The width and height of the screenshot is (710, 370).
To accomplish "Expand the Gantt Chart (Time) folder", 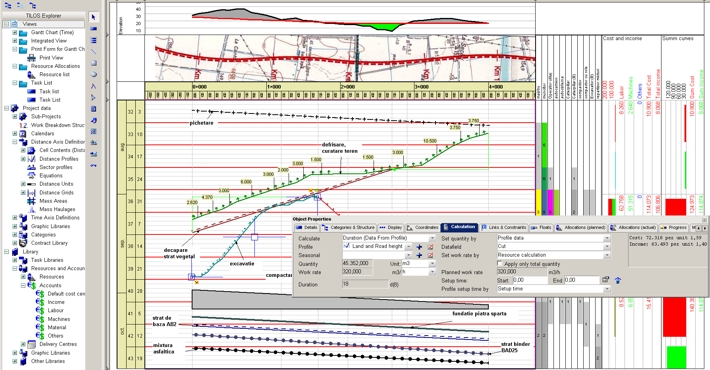I will click(14, 33).
